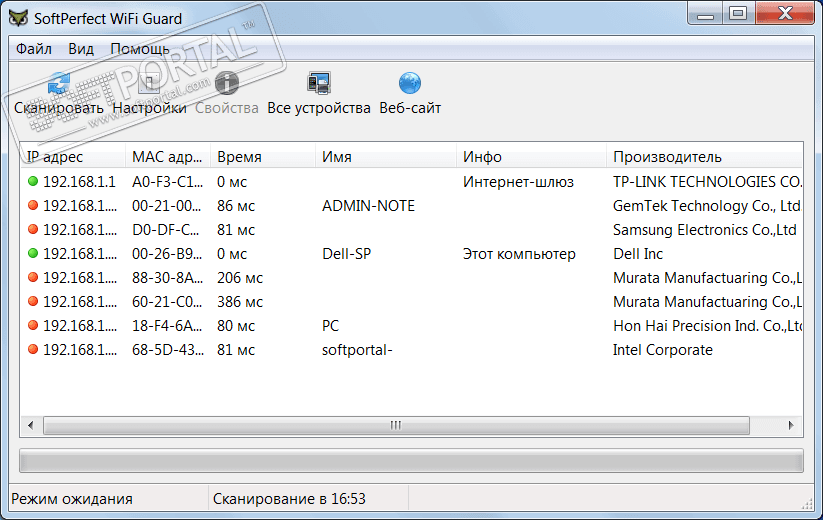823x520 pixels.
Task: Sort by IP адрес column header
Action: click(73, 156)
